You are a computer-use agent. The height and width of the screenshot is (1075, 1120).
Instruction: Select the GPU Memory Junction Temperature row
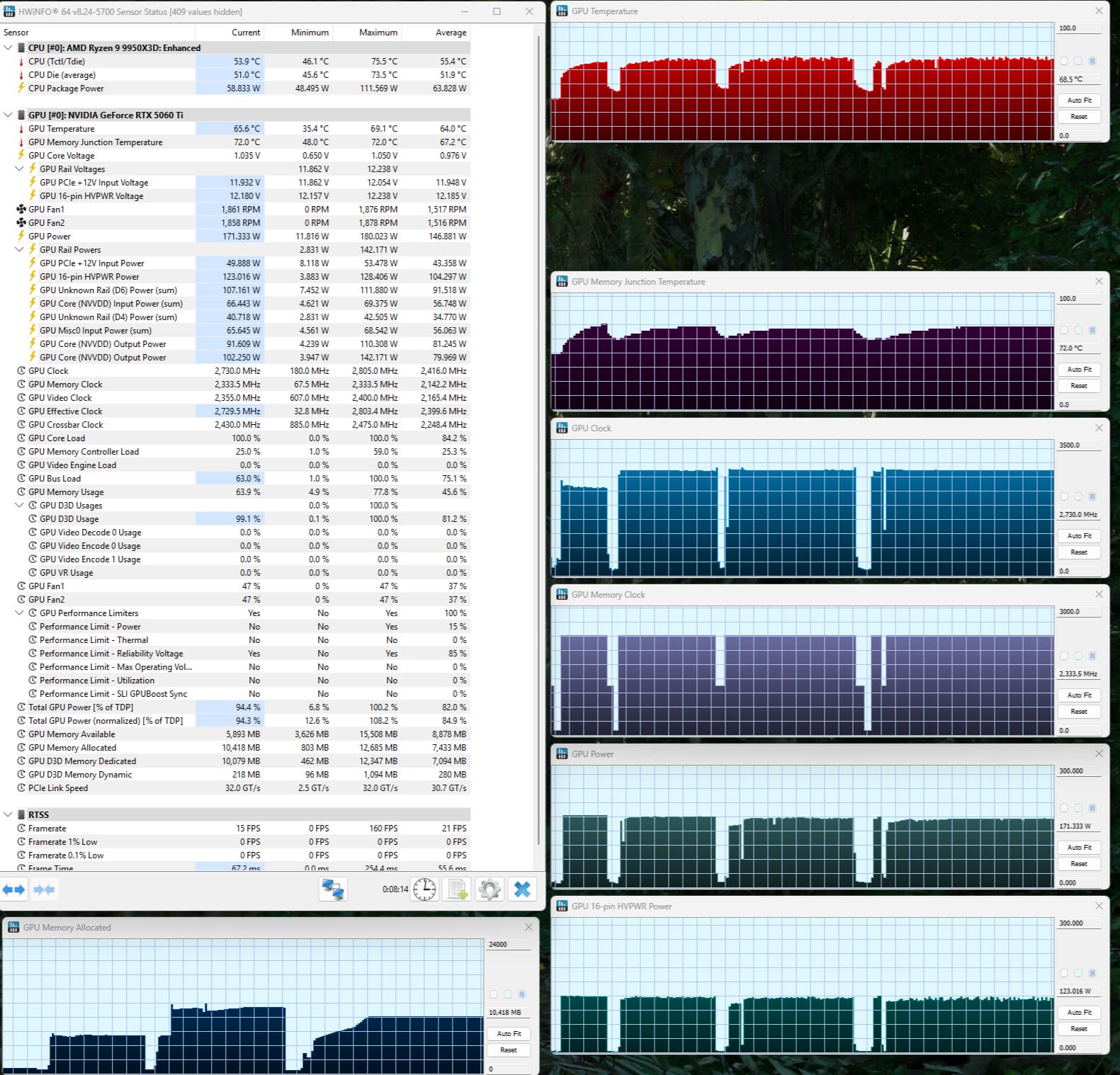coord(234,142)
